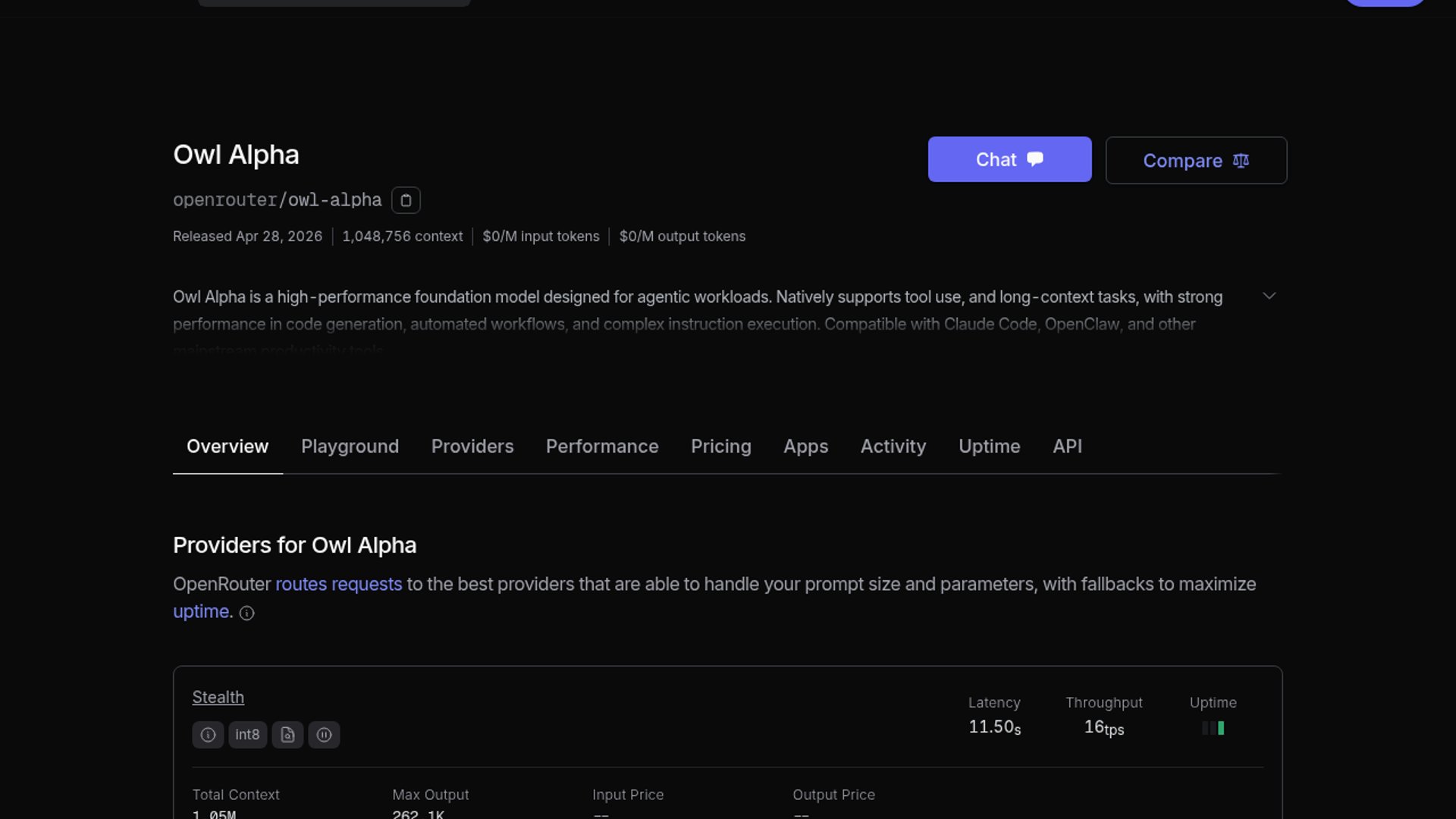Click the pause circle badge under Stealth

[324, 735]
